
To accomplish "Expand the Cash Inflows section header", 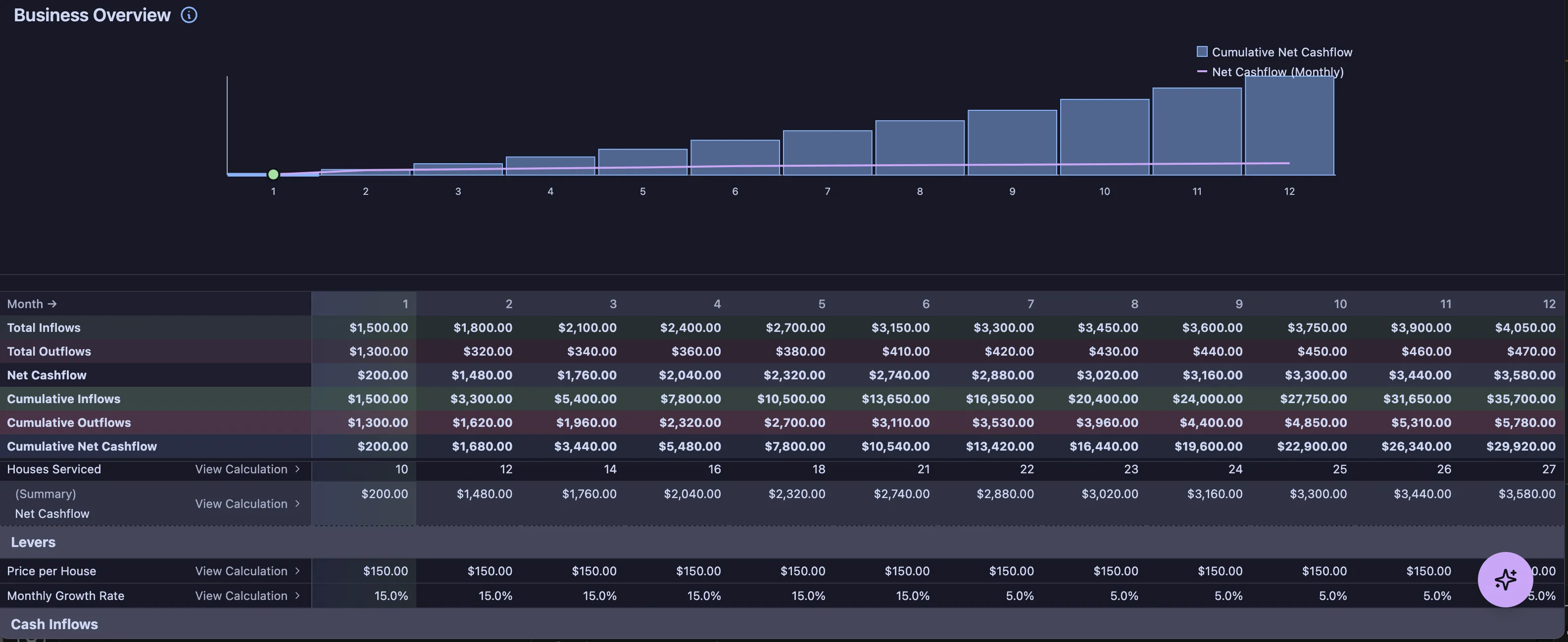I will tap(54, 624).
